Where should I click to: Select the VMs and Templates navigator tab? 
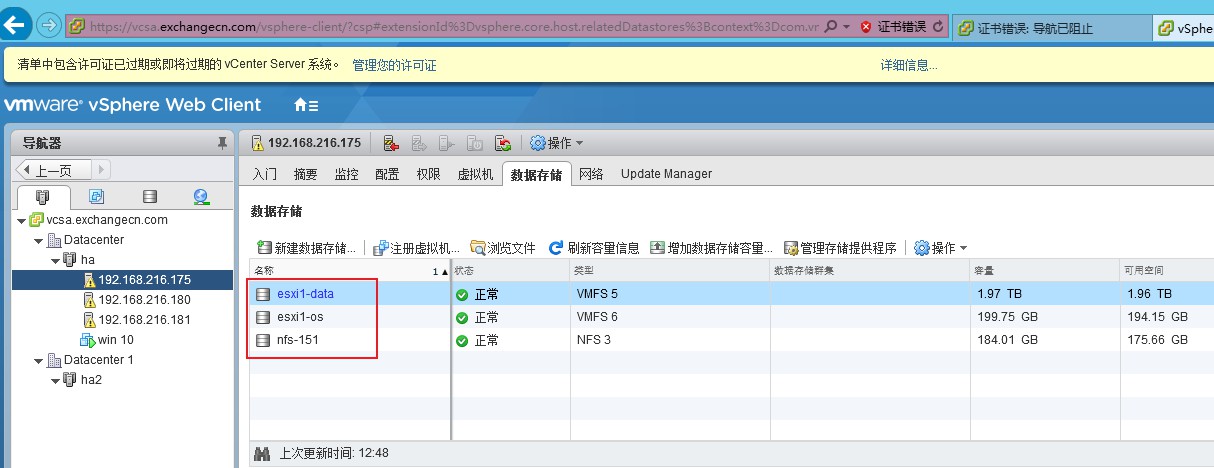point(97,197)
